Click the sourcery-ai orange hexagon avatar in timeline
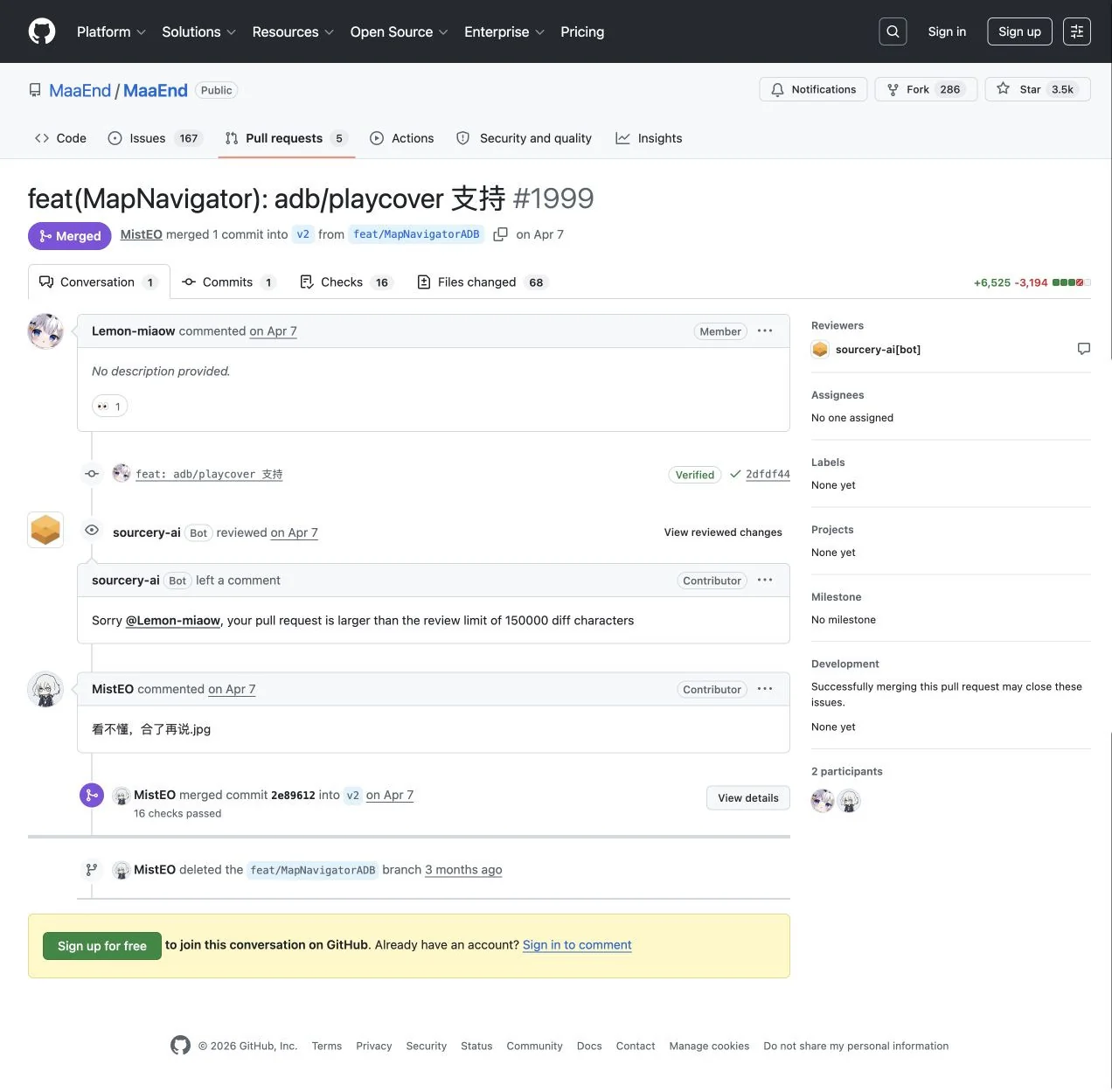Viewport: 1112px width, 1092px height. coord(45,530)
